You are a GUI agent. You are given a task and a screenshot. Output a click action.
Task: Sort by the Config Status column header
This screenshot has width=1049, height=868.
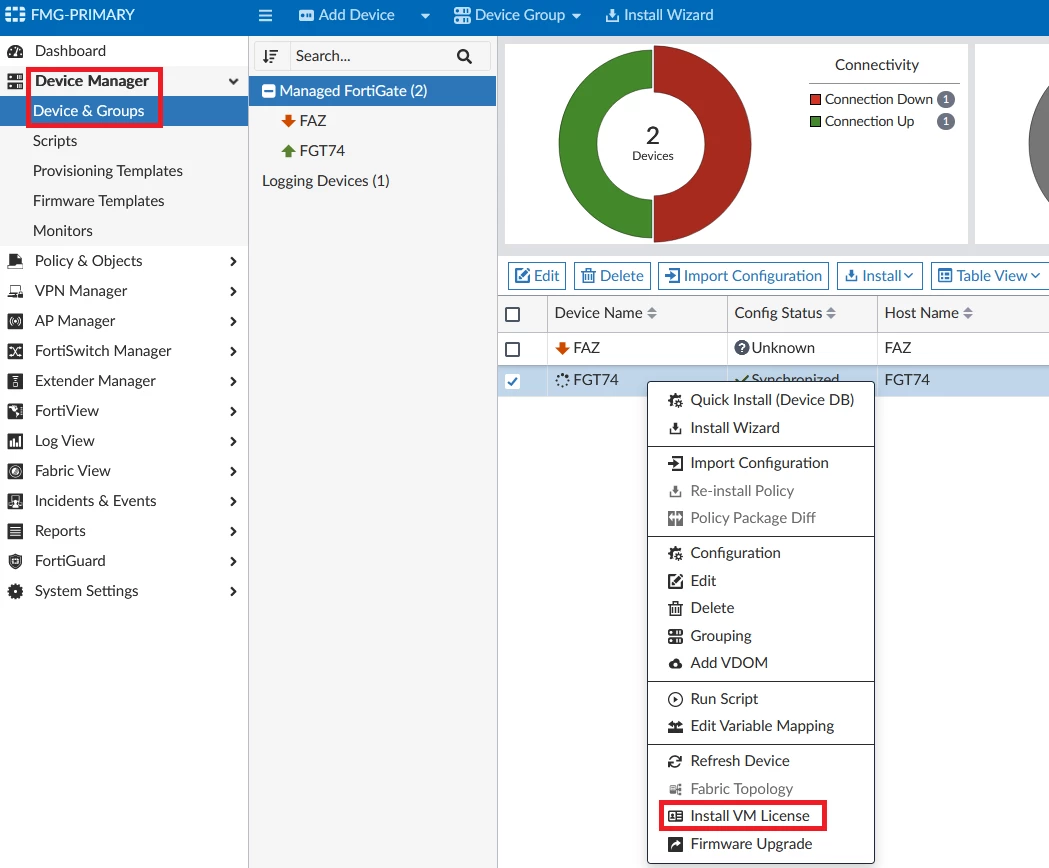[x=785, y=313]
